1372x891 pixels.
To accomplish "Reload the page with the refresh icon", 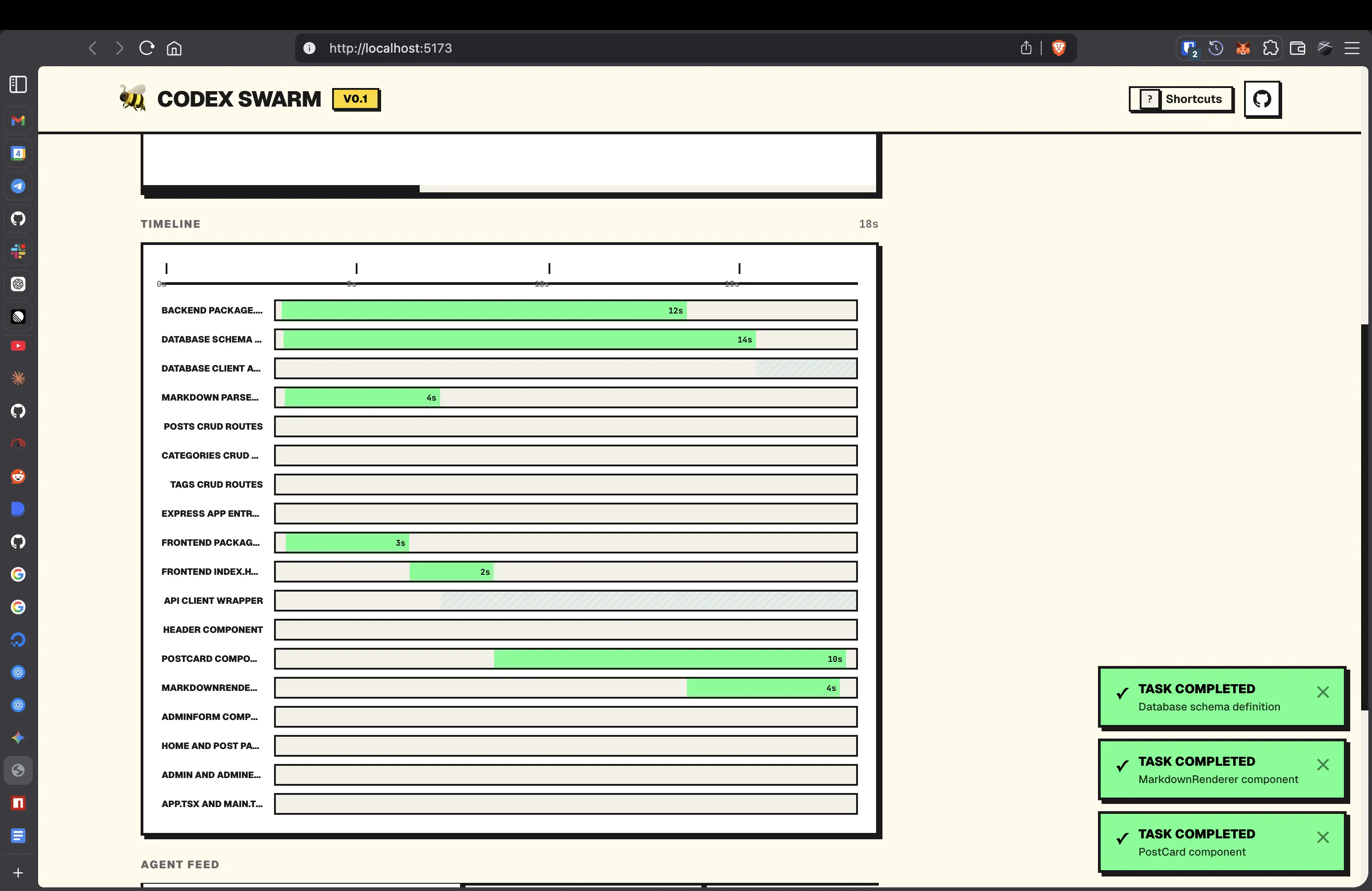I will [147, 48].
